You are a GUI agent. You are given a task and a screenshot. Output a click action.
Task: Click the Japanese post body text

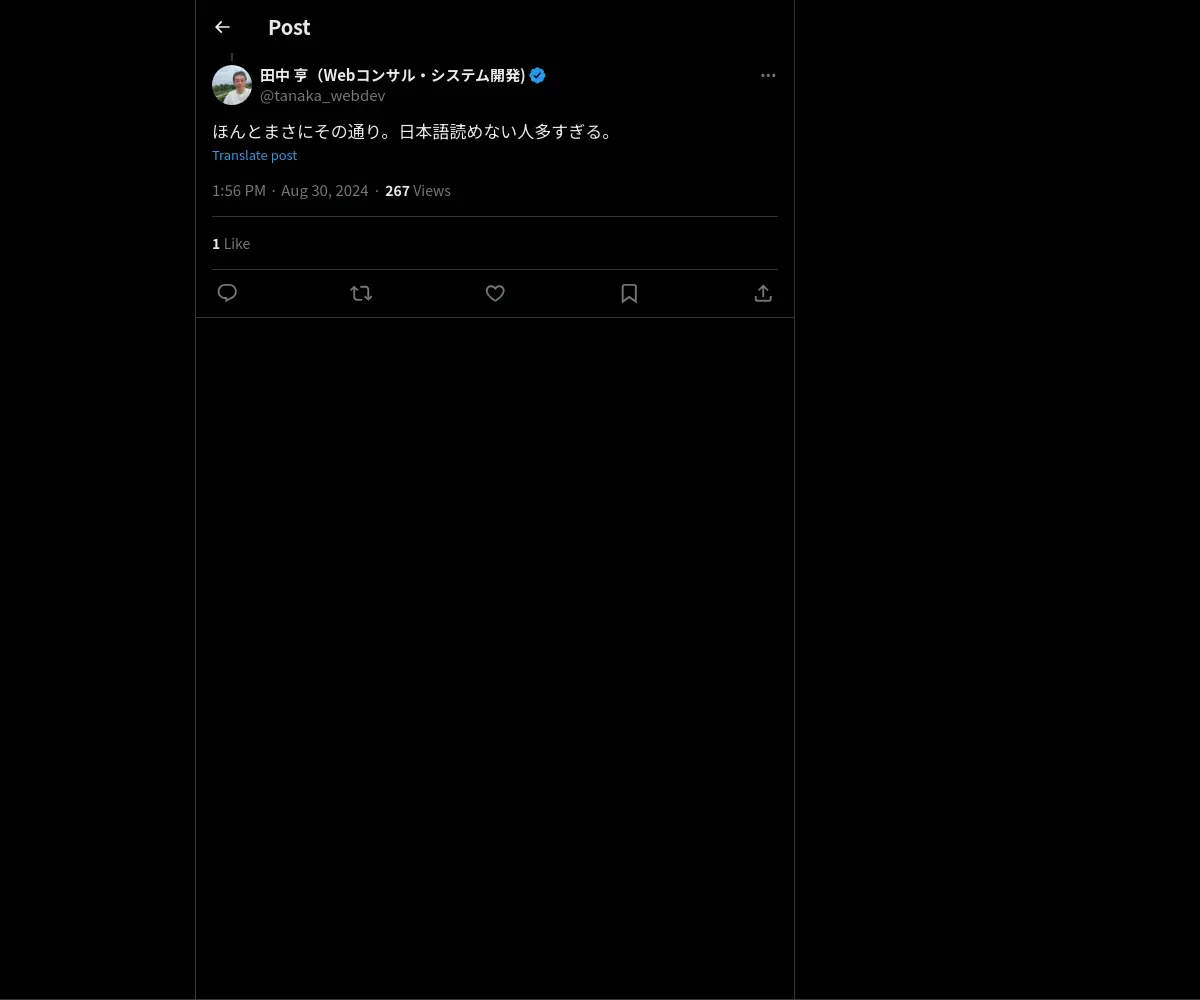(x=414, y=131)
